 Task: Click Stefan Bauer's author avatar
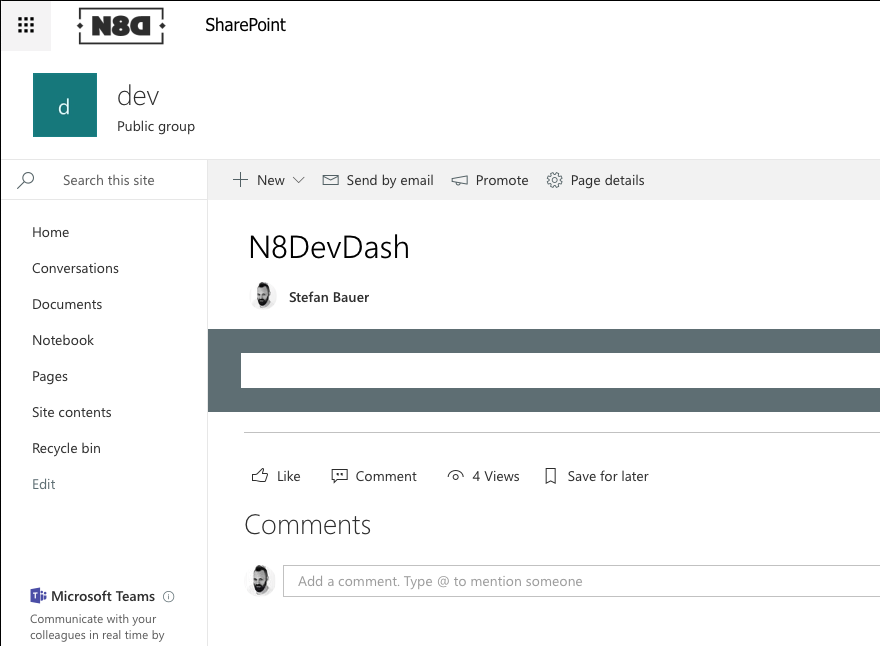coord(263,296)
